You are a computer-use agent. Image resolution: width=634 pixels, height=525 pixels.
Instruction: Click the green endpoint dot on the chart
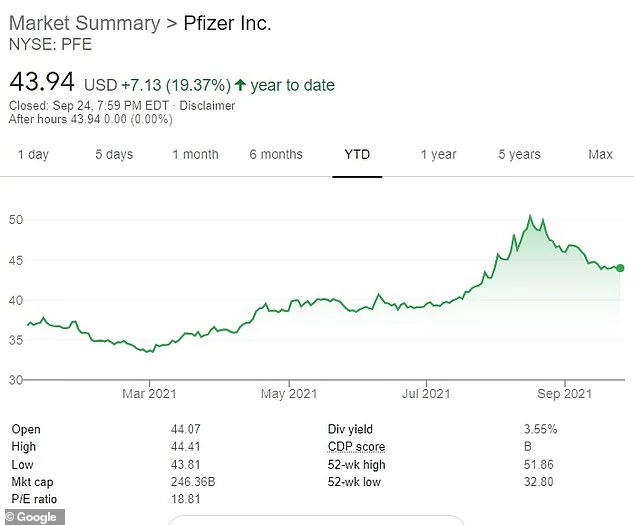621,268
